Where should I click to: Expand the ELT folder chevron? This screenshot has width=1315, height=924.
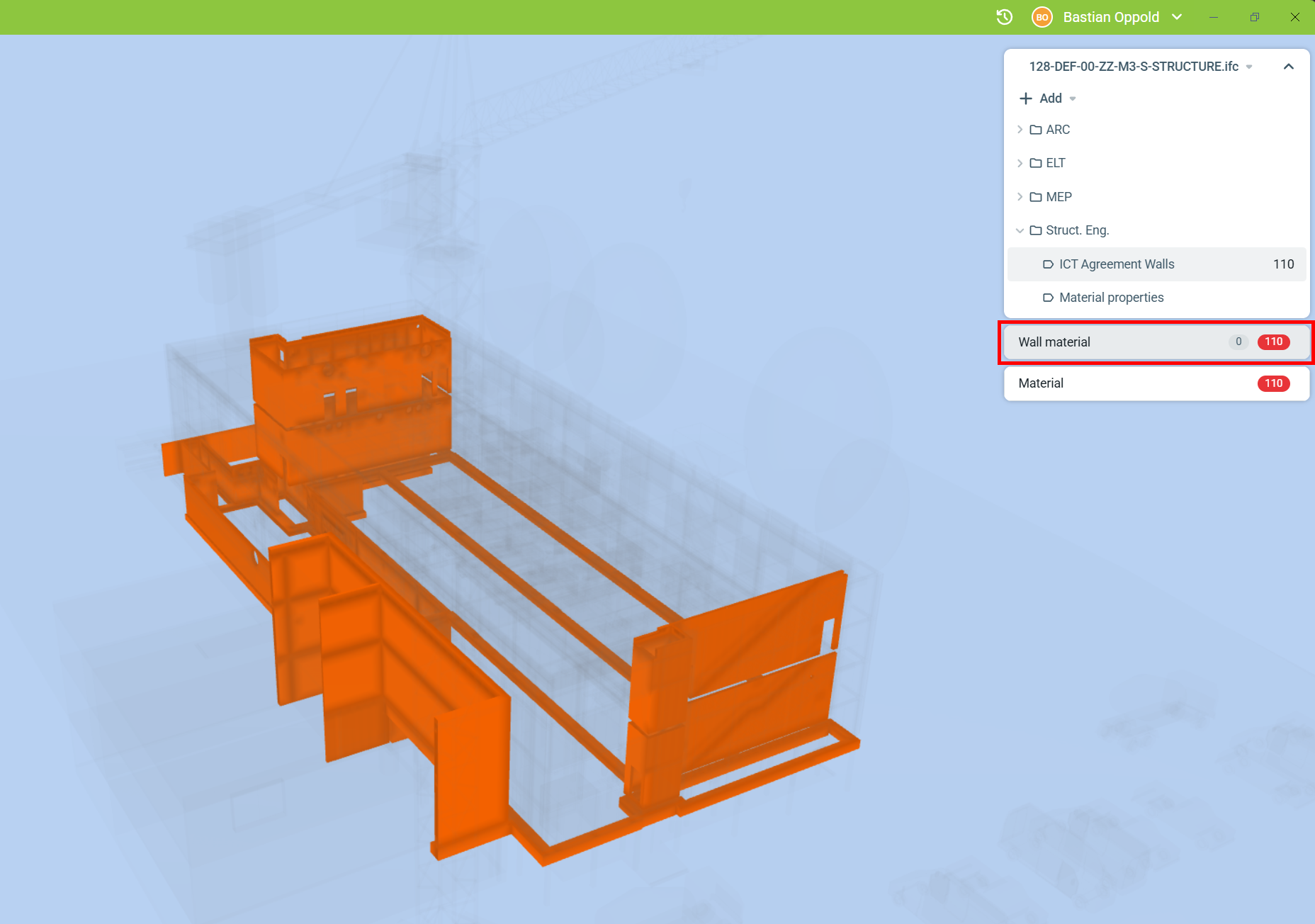pos(1020,163)
